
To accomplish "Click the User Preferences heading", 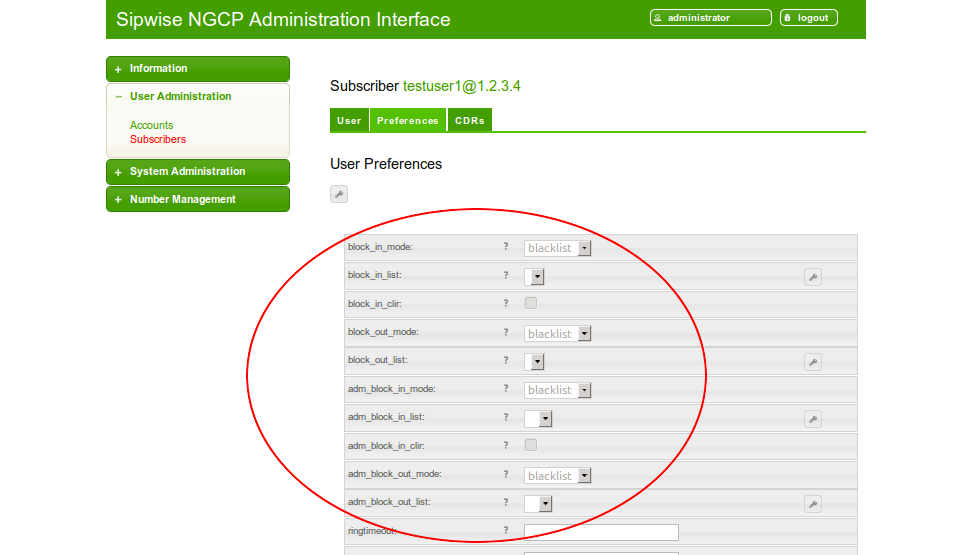I will tap(386, 164).
